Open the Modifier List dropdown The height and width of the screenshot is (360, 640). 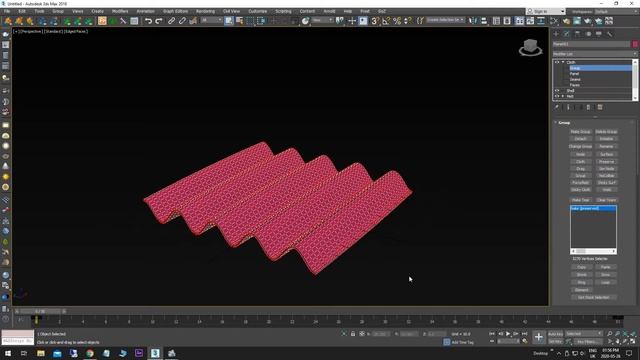point(595,54)
